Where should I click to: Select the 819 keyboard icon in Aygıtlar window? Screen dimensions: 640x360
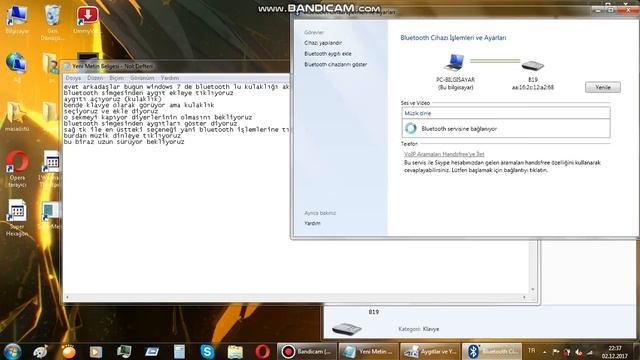(x=347, y=328)
